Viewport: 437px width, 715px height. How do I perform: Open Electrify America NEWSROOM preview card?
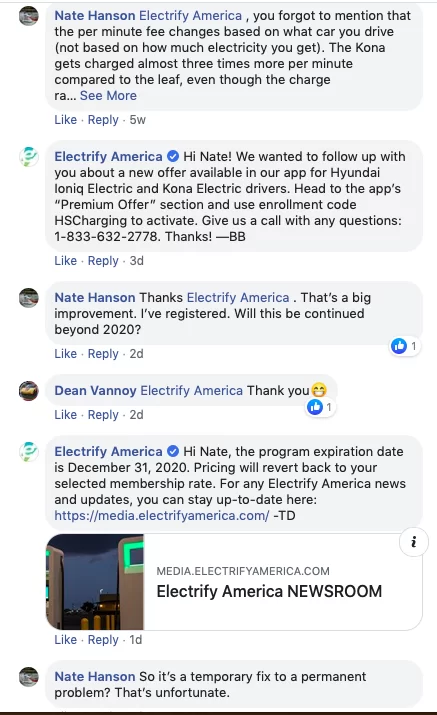click(x=234, y=582)
